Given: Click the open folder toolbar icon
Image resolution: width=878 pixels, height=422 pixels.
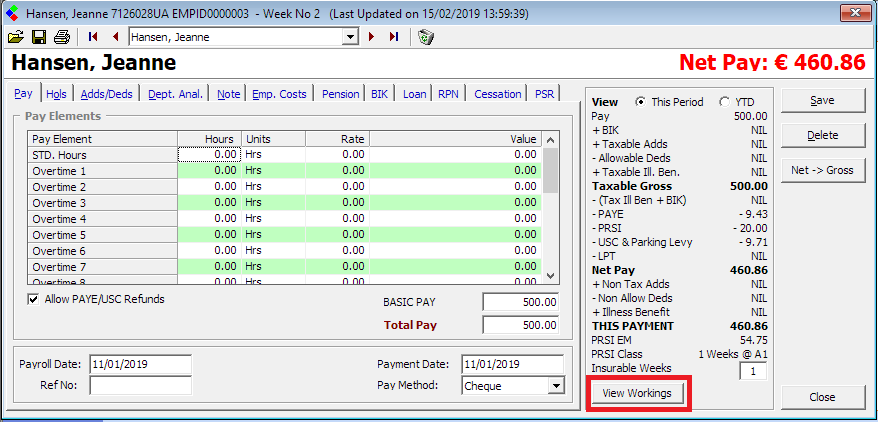Looking at the screenshot, I should 16,37.
